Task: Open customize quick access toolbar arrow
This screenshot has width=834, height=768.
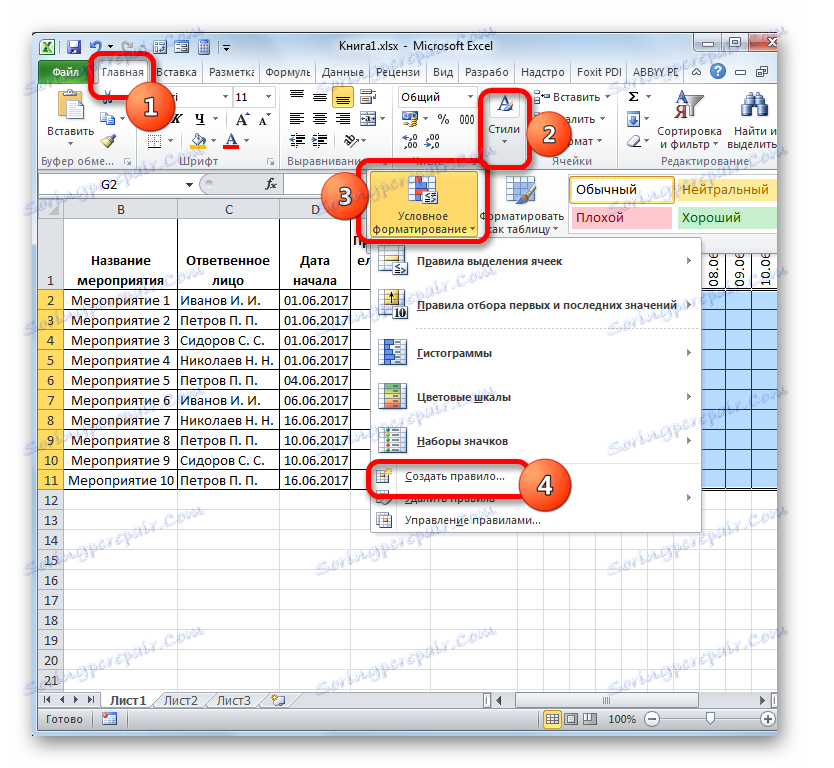Action: [226, 47]
